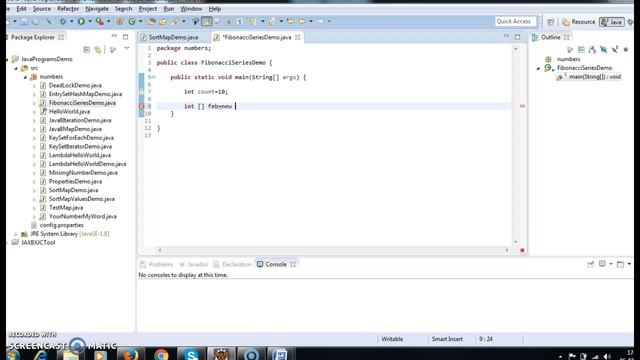
Task: Open the Window menu
Action: click(x=191, y=9)
